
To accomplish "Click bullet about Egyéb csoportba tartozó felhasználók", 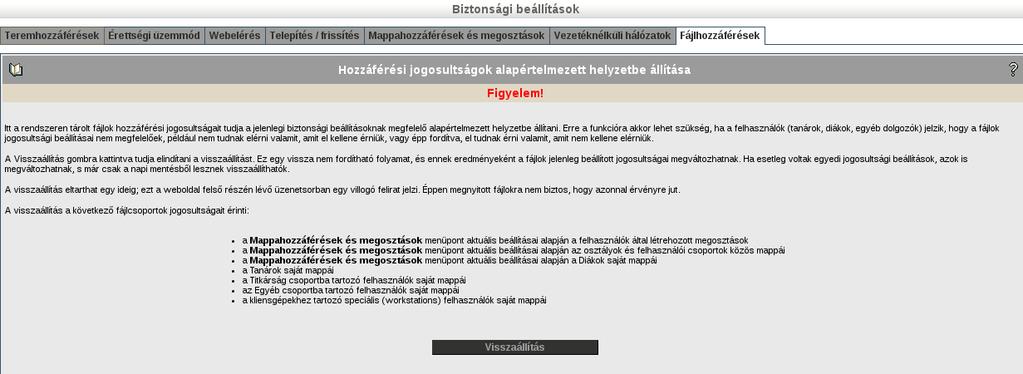I will [350, 290].
